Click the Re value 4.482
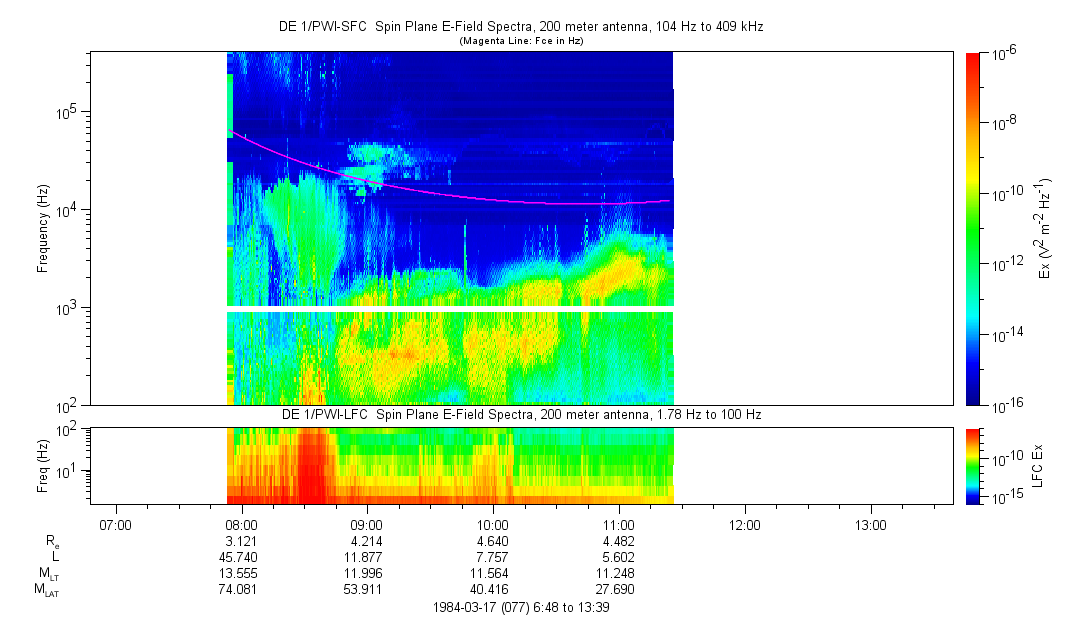 [x=619, y=541]
